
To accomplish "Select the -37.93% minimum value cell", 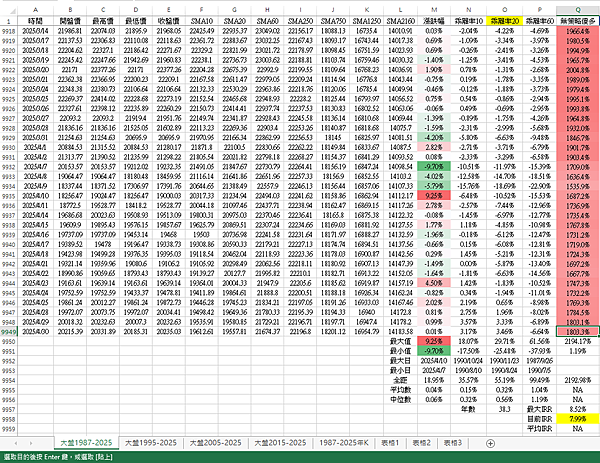I will (x=540, y=351).
